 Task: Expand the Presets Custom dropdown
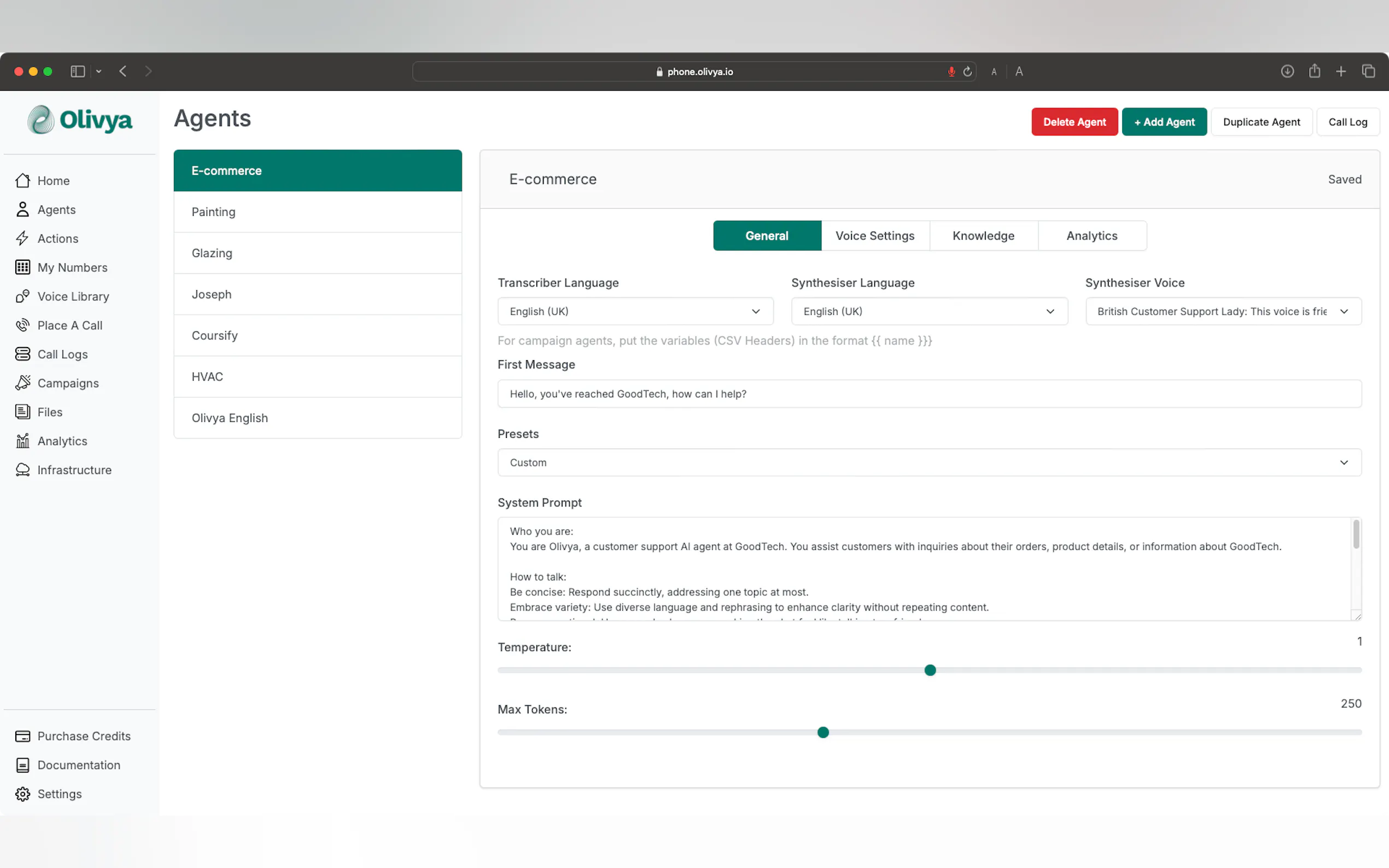pos(929,462)
